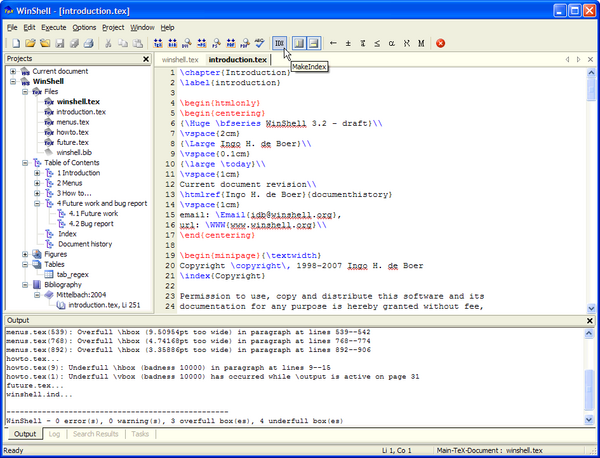
Task: Select menus.tex in the Files tree
Action: pyautogui.click(x=73, y=122)
